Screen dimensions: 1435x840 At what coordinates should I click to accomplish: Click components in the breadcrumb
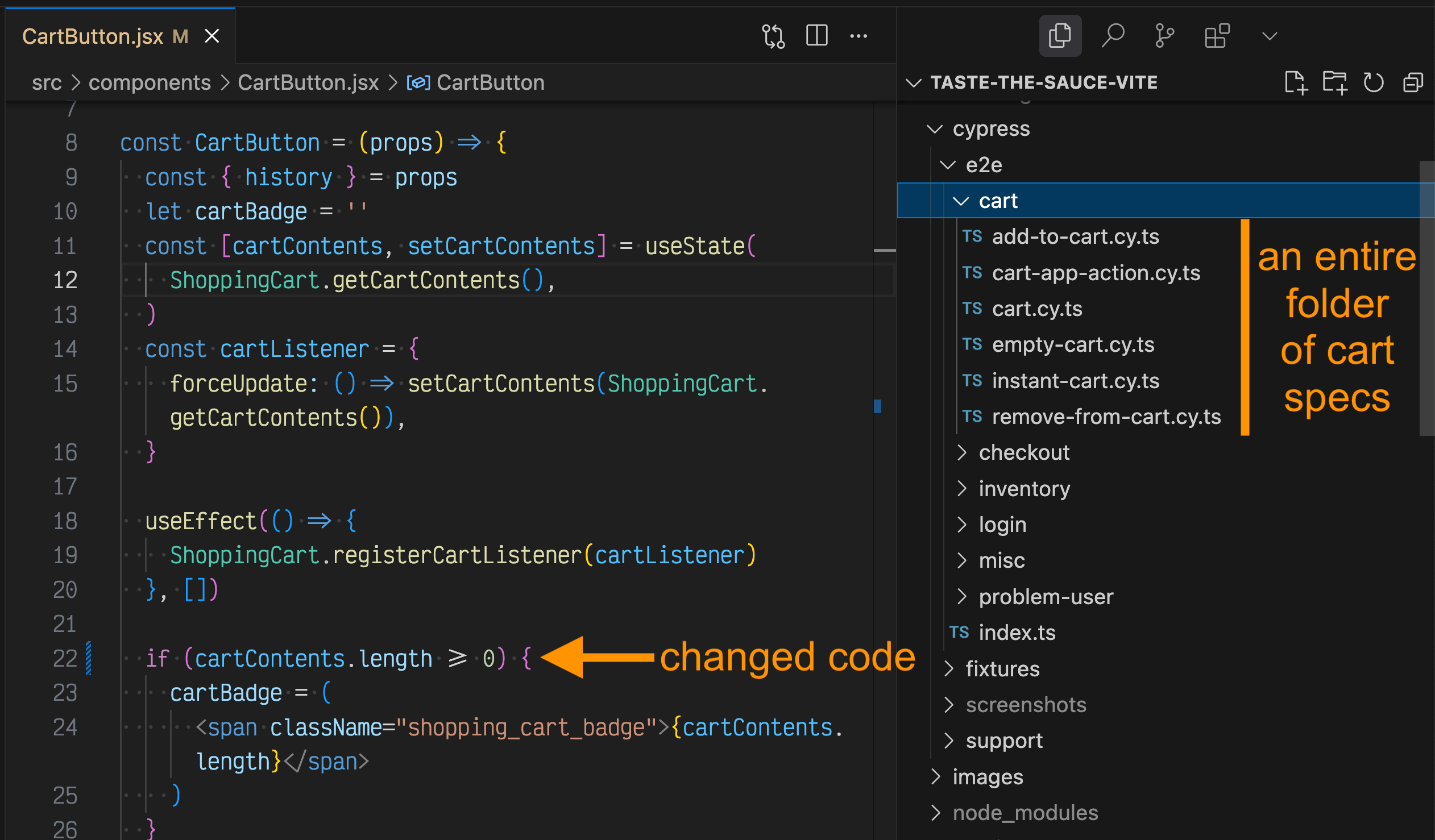coord(150,83)
